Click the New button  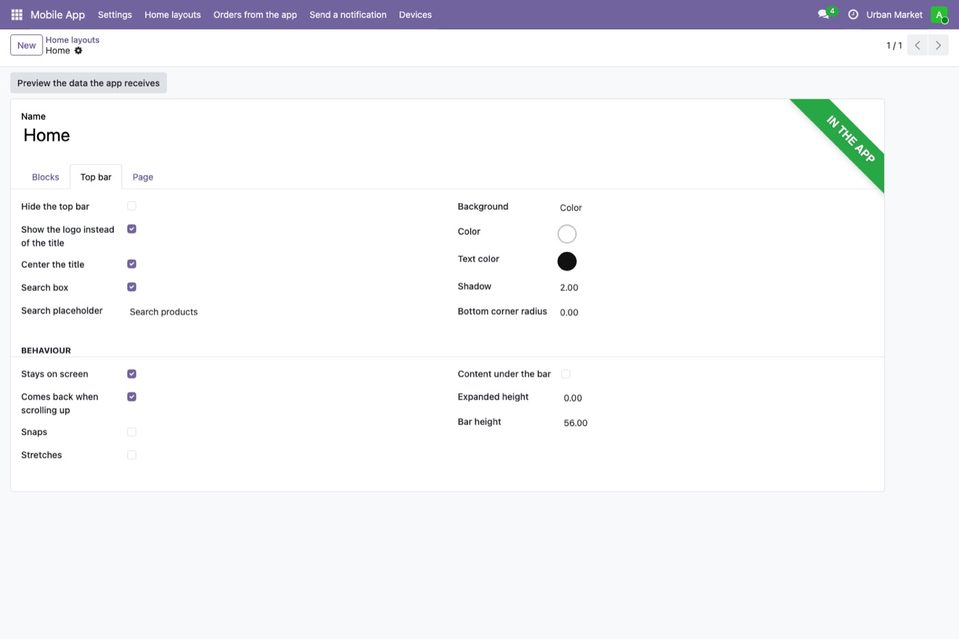click(x=26, y=45)
